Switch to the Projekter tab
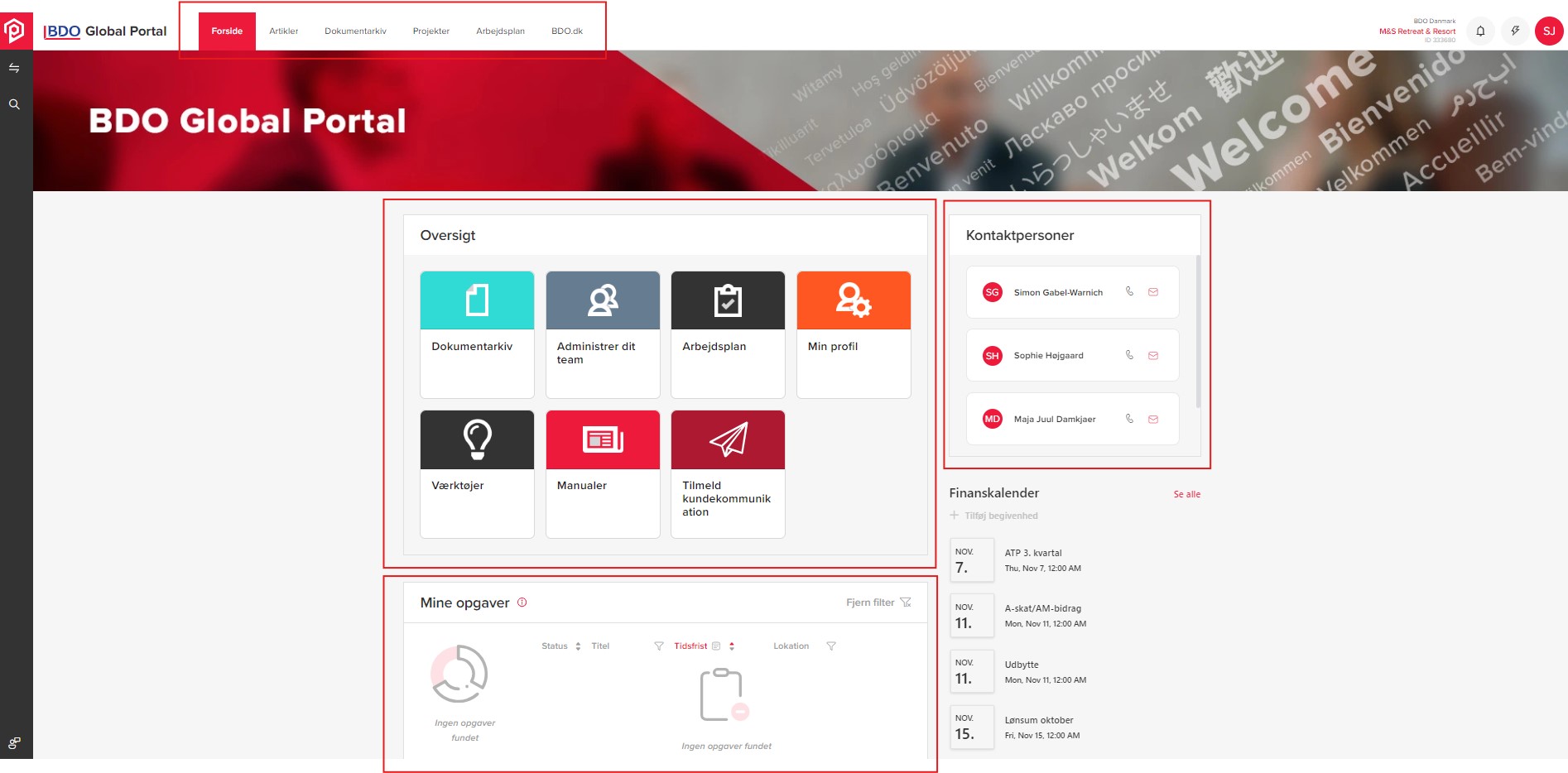This screenshot has height=773, width=1568. (430, 31)
